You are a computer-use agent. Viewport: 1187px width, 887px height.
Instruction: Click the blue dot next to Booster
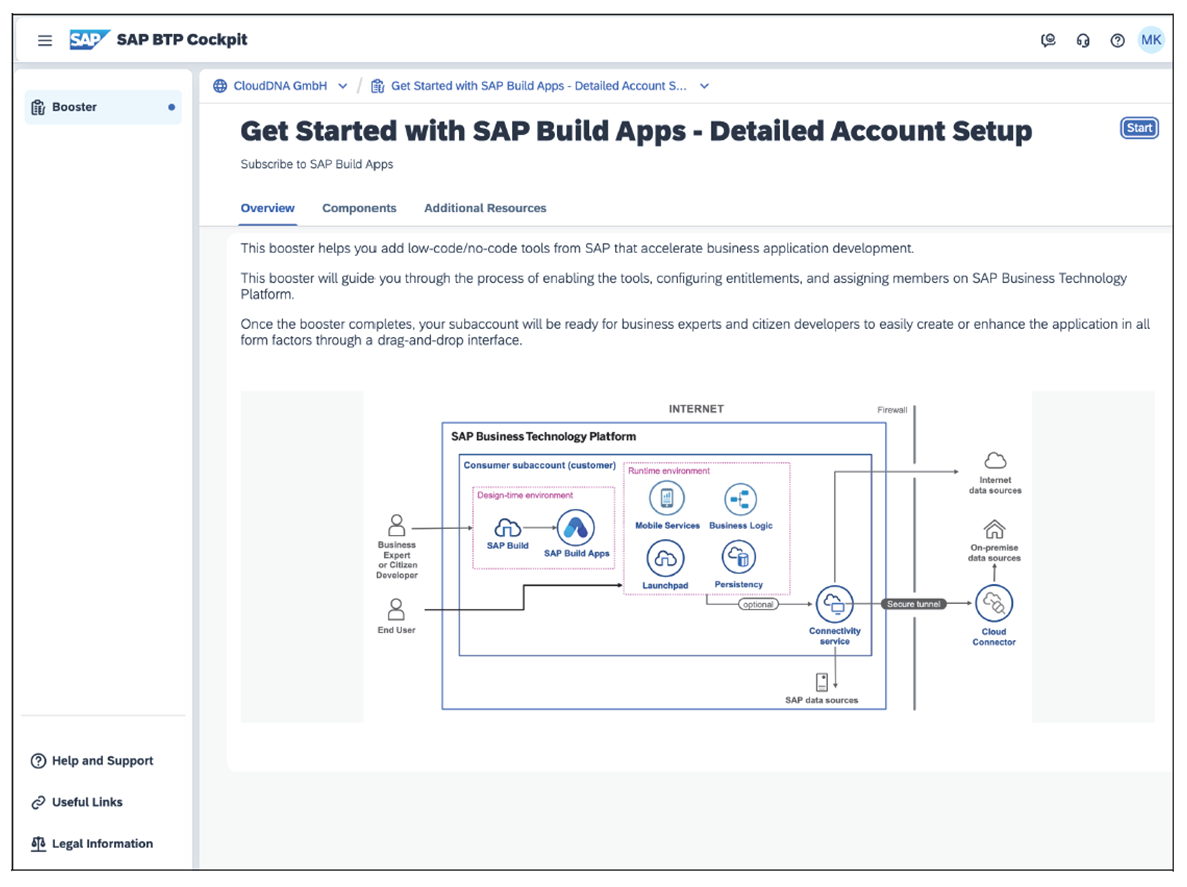[171, 106]
